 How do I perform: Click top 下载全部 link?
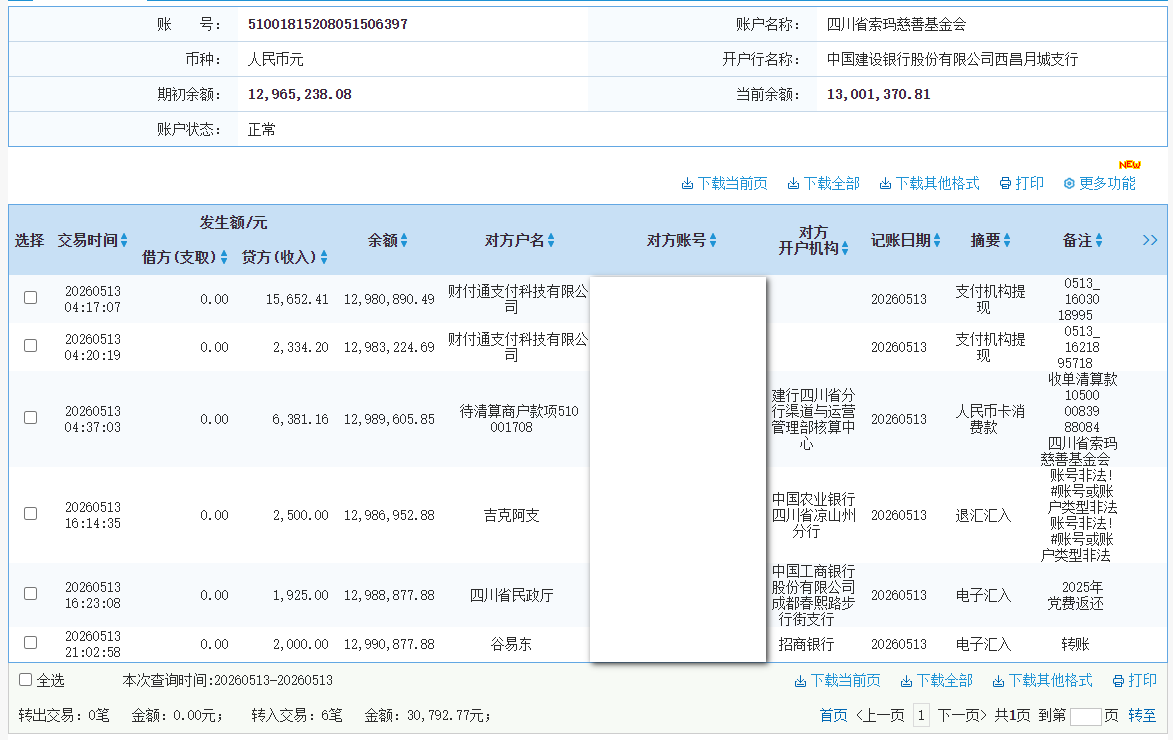tap(824, 183)
